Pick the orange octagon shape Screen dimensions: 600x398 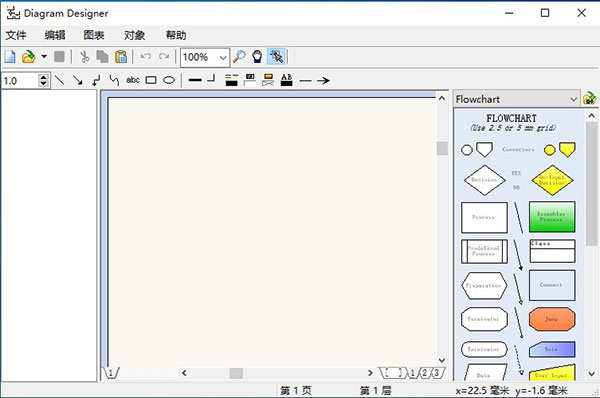(x=552, y=319)
